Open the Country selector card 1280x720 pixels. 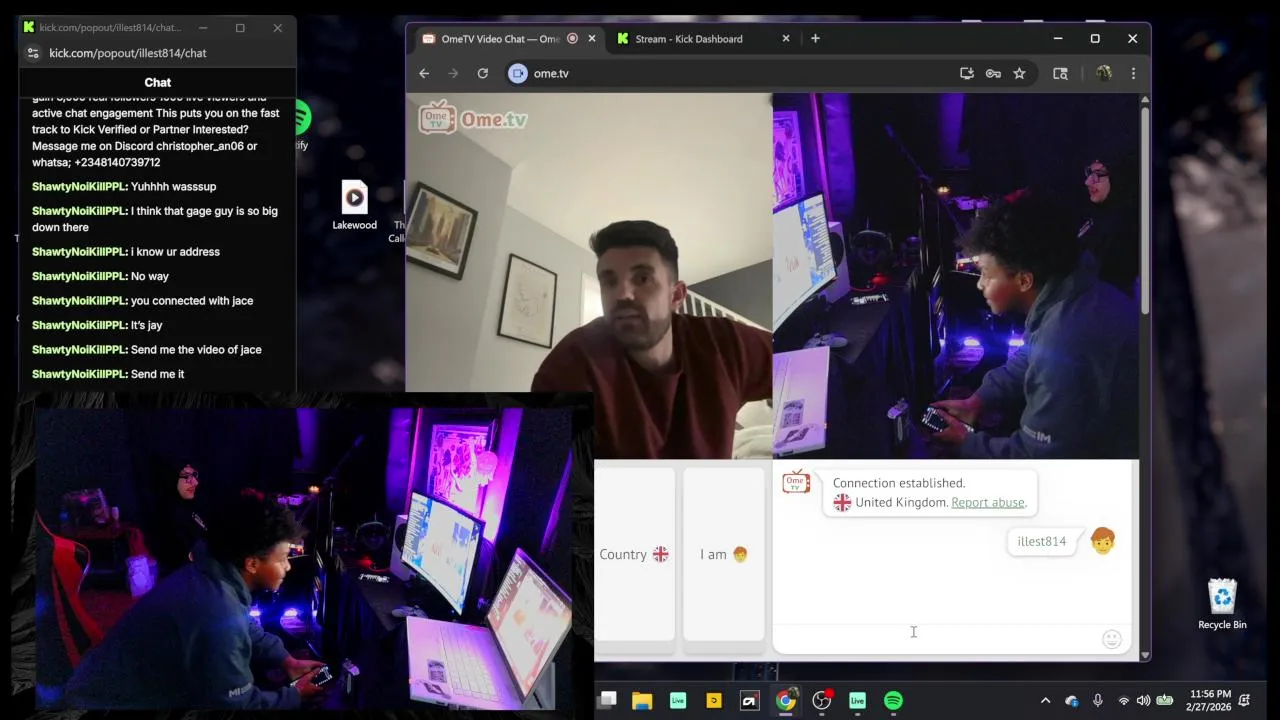tap(634, 554)
